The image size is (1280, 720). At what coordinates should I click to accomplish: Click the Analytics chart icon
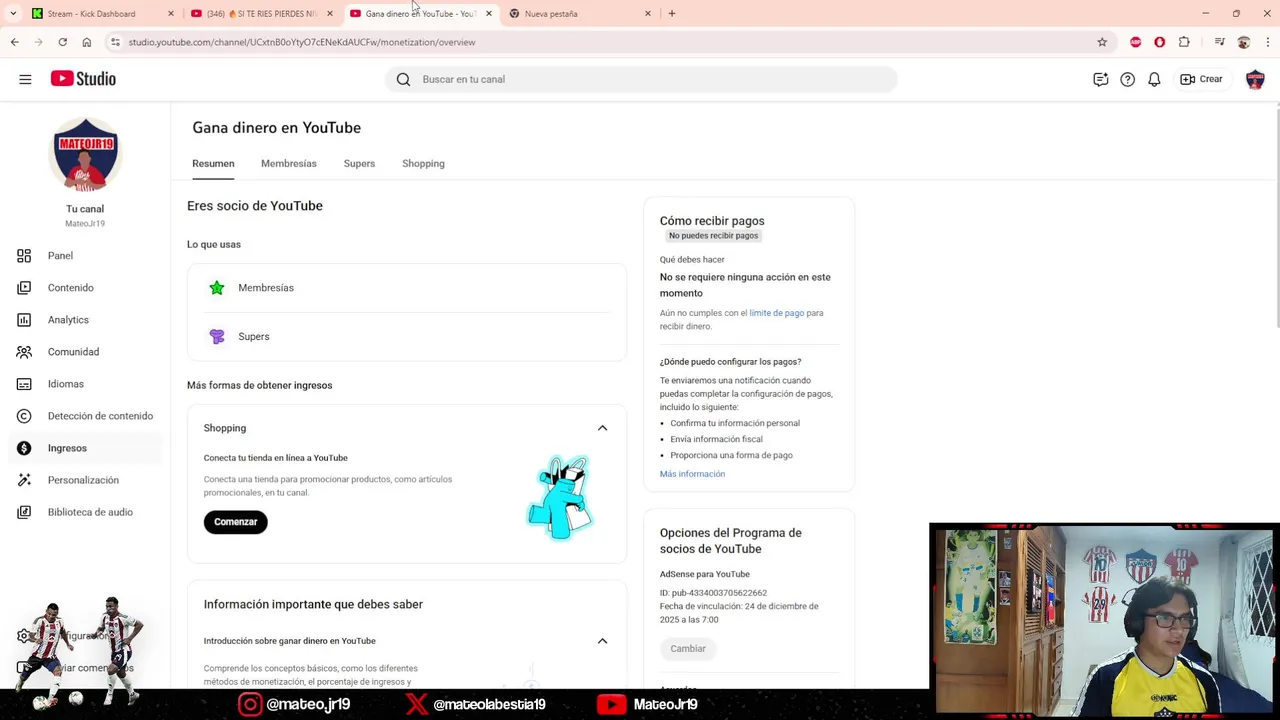point(24,320)
